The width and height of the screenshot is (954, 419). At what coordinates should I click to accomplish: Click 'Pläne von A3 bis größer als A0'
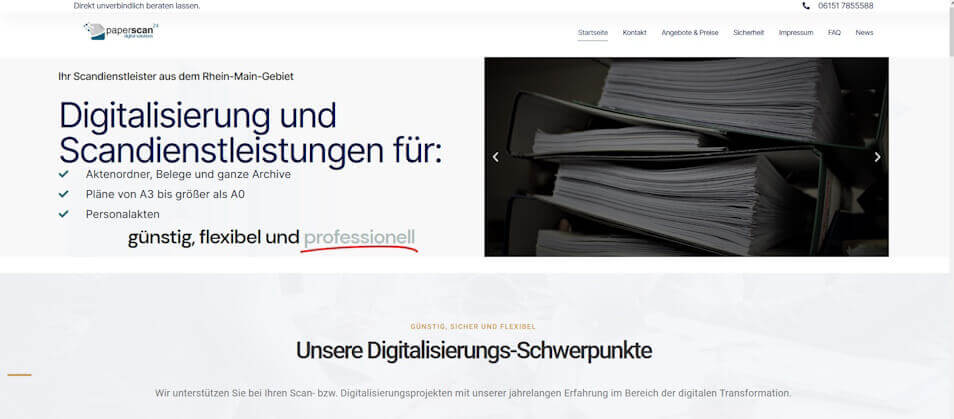click(165, 195)
